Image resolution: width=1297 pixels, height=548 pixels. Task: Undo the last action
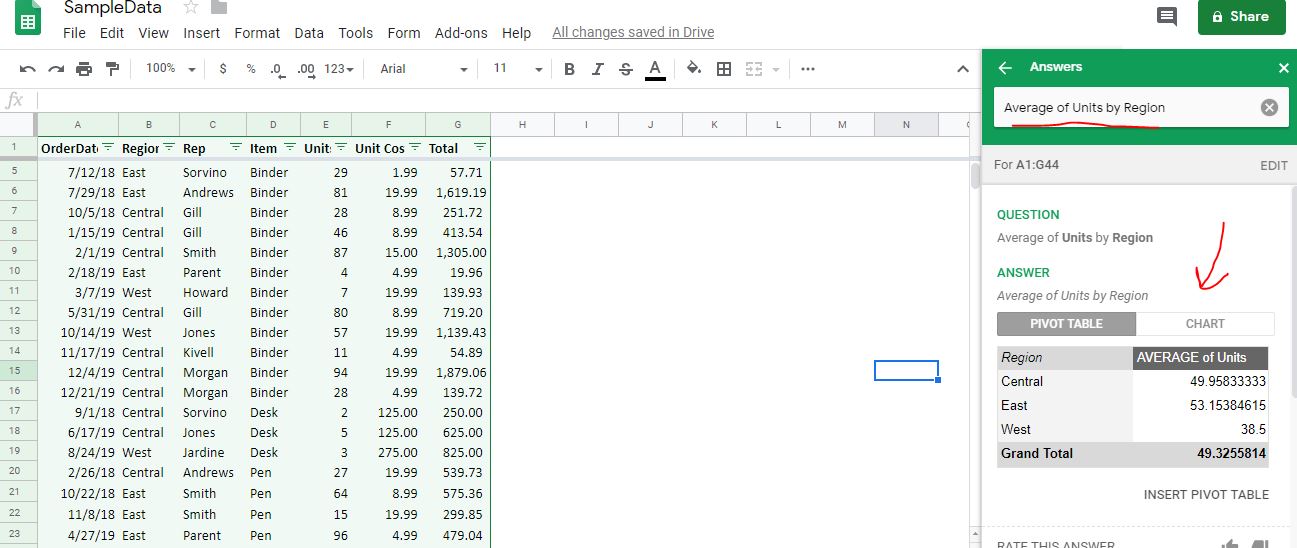point(28,69)
